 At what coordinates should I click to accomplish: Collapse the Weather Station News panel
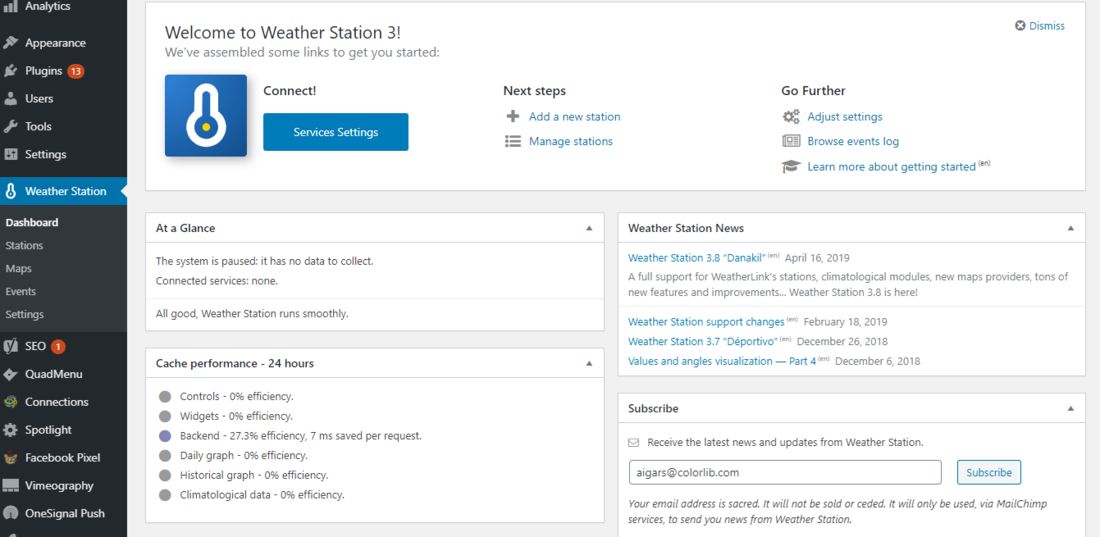tap(1070, 228)
